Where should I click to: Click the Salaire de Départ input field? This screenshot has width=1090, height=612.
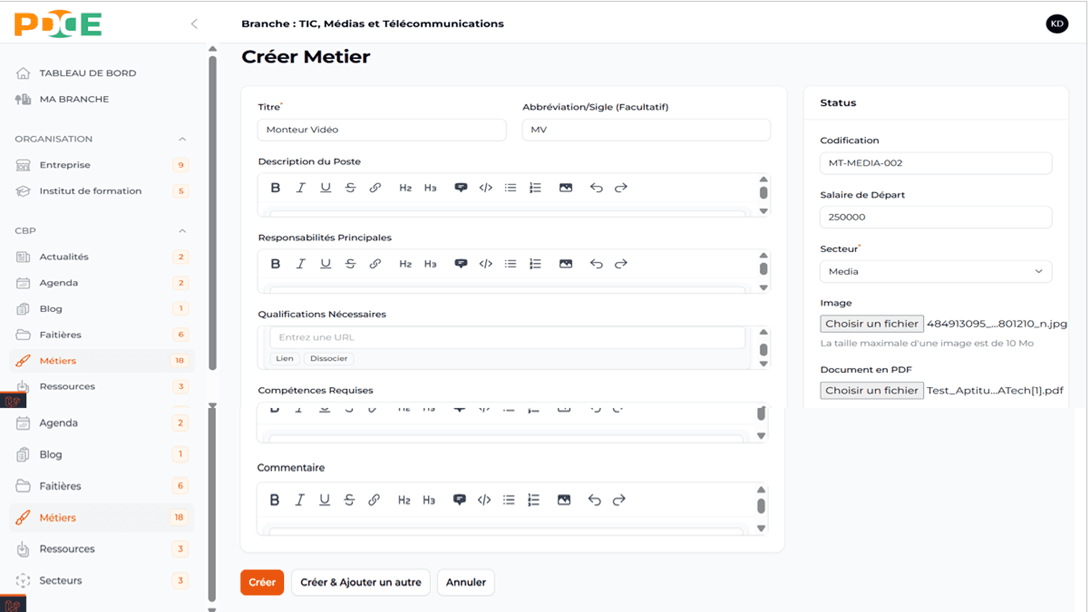pos(935,217)
